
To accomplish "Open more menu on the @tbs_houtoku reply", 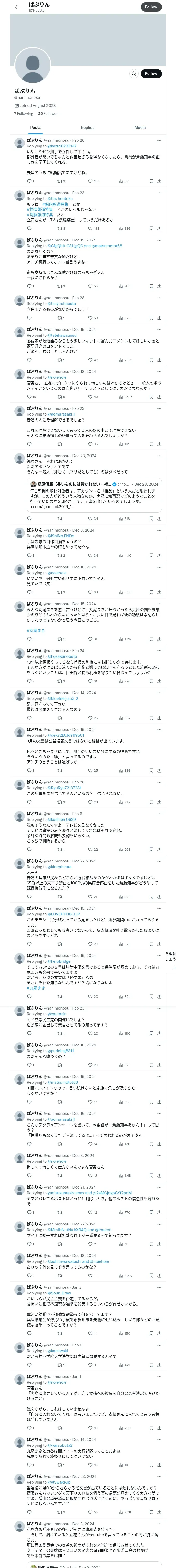I will coord(159,193).
